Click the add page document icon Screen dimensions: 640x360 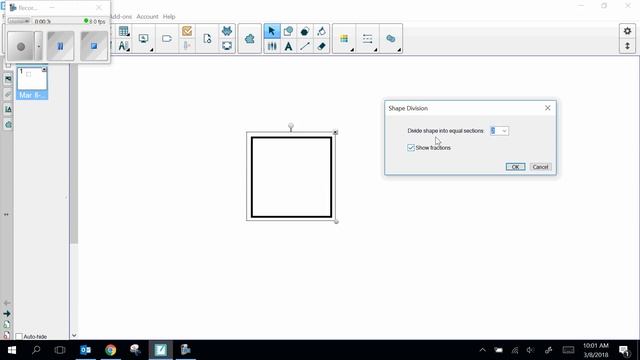click(207, 39)
